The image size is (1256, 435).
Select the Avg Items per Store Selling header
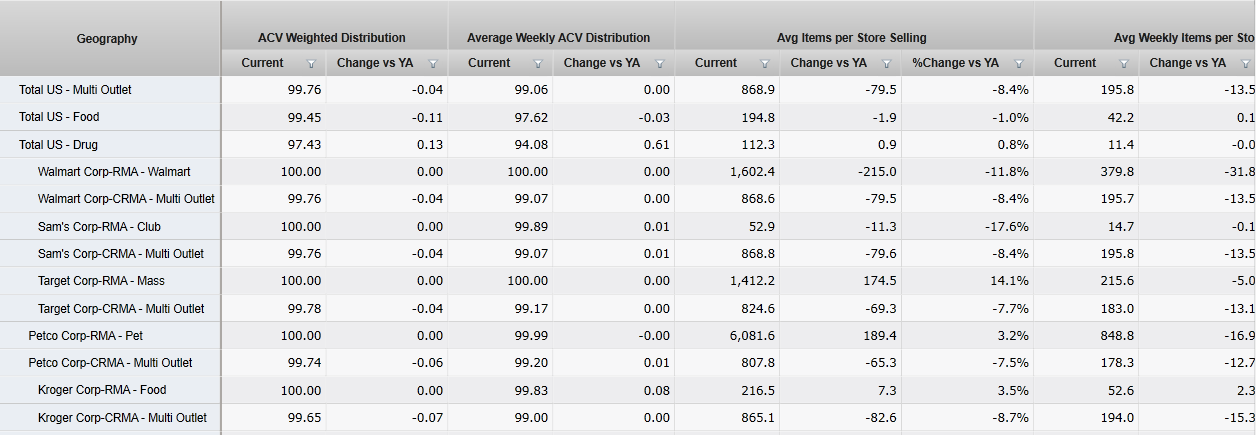[852, 38]
